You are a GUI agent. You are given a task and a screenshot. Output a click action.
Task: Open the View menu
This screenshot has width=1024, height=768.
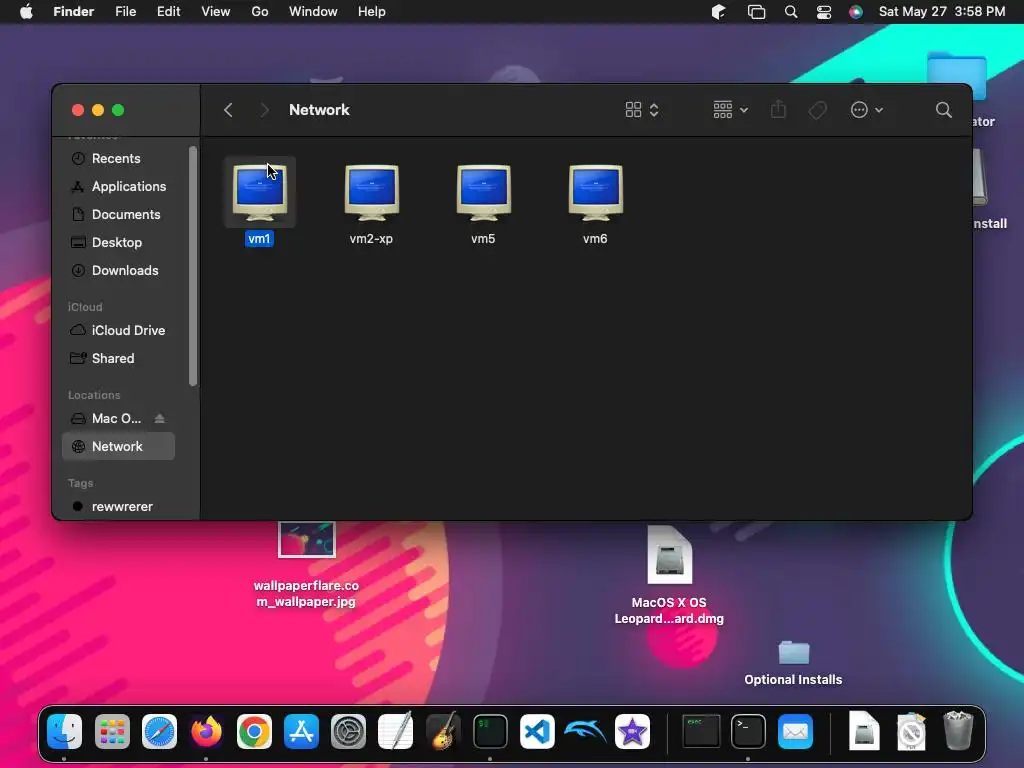[x=216, y=12]
